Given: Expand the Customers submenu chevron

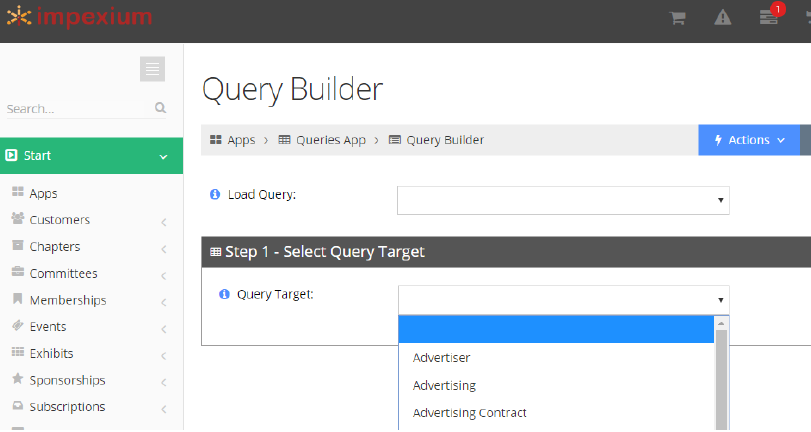Looking at the screenshot, I should tap(163, 222).
